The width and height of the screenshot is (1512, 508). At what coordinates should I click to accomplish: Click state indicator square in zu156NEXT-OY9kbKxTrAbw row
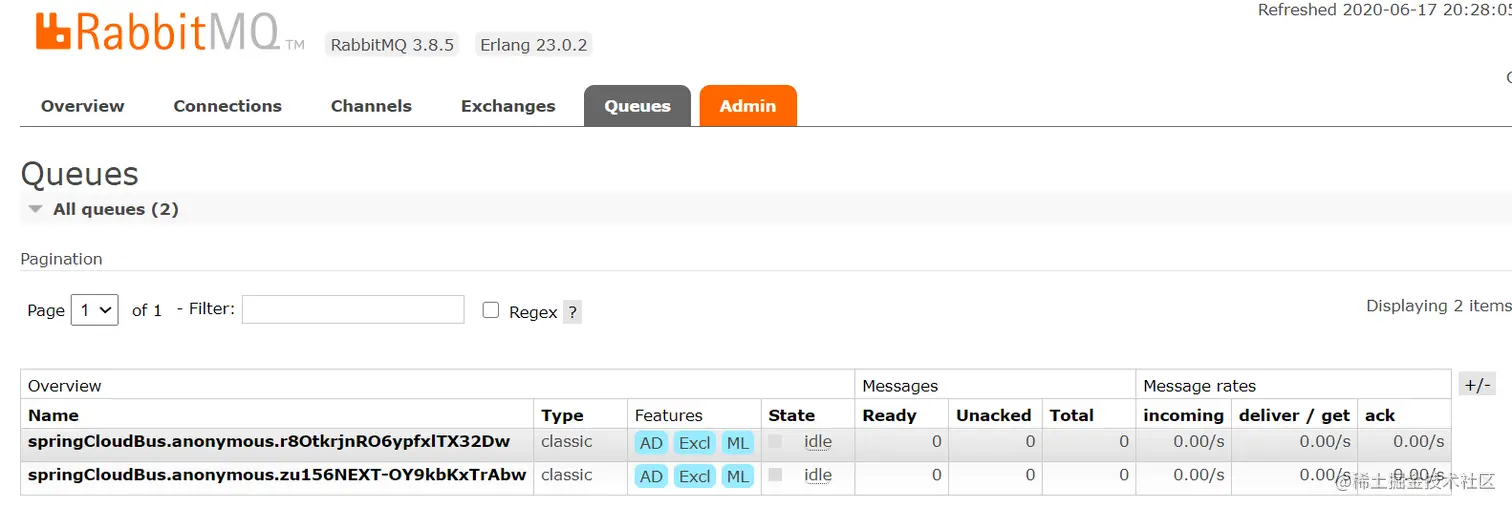pos(775,475)
